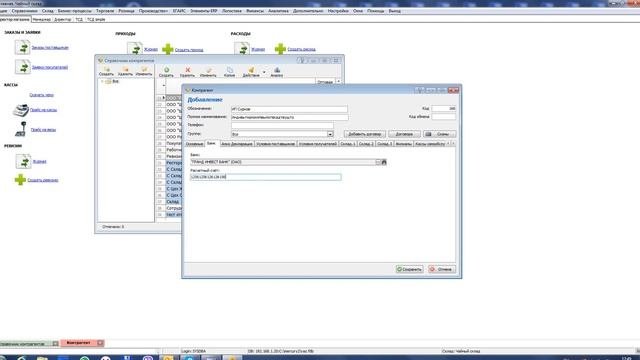This screenshot has width=640, height=360.
Task: Switch to the Условия поставщиков tab
Action: [276, 144]
